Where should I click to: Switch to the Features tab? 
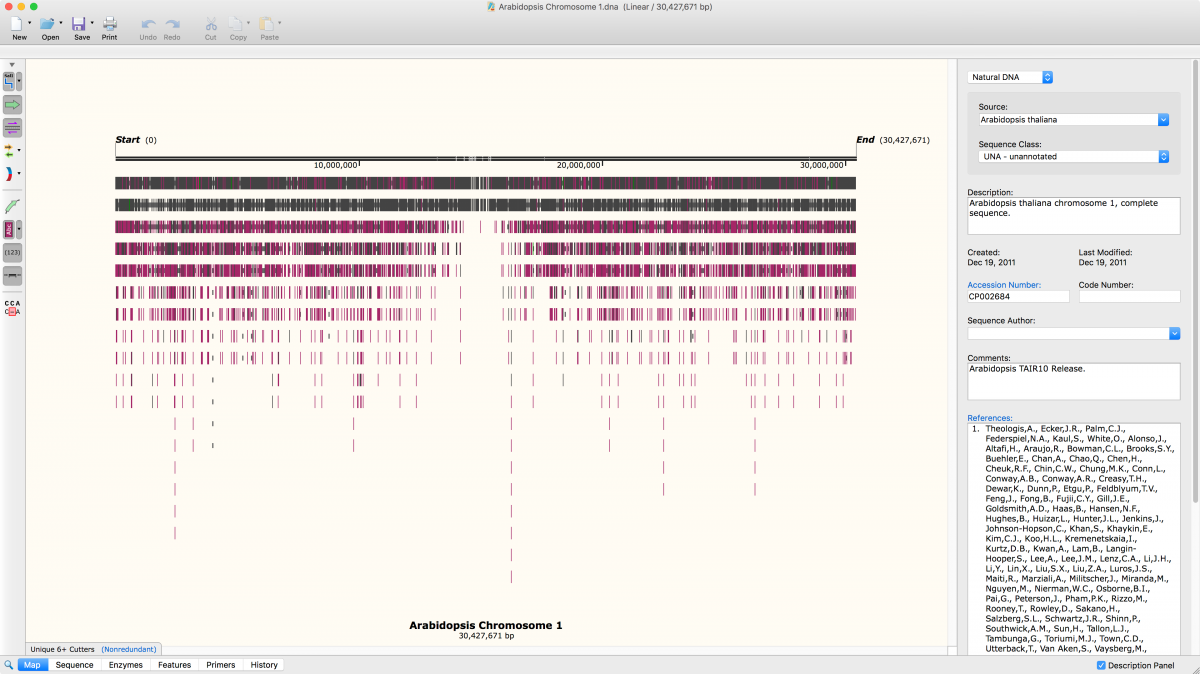pos(174,665)
